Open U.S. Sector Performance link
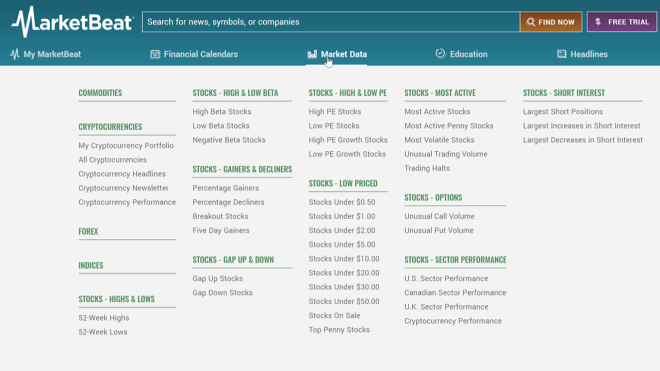Image resolution: width=660 pixels, height=371 pixels. tap(446, 278)
